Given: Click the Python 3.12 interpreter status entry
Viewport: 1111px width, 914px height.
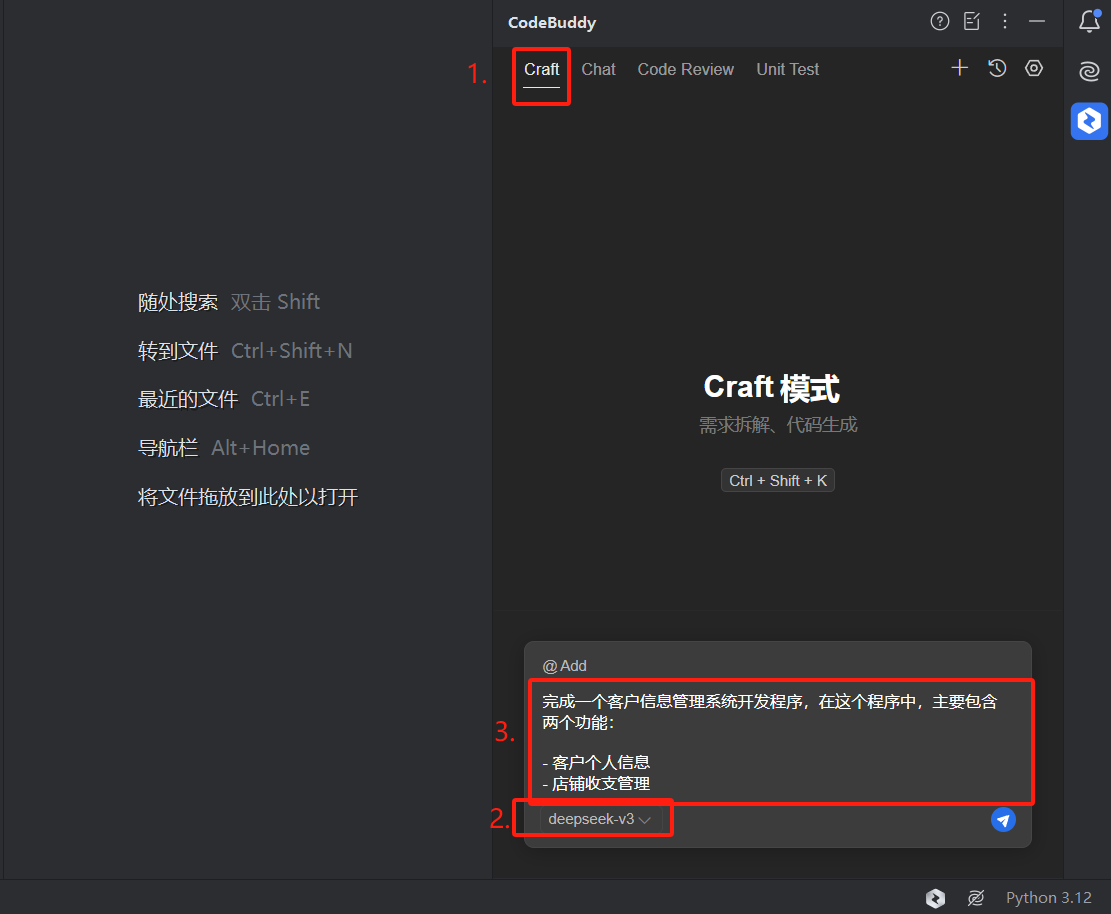Looking at the screenshot, I should (1049, 898).
